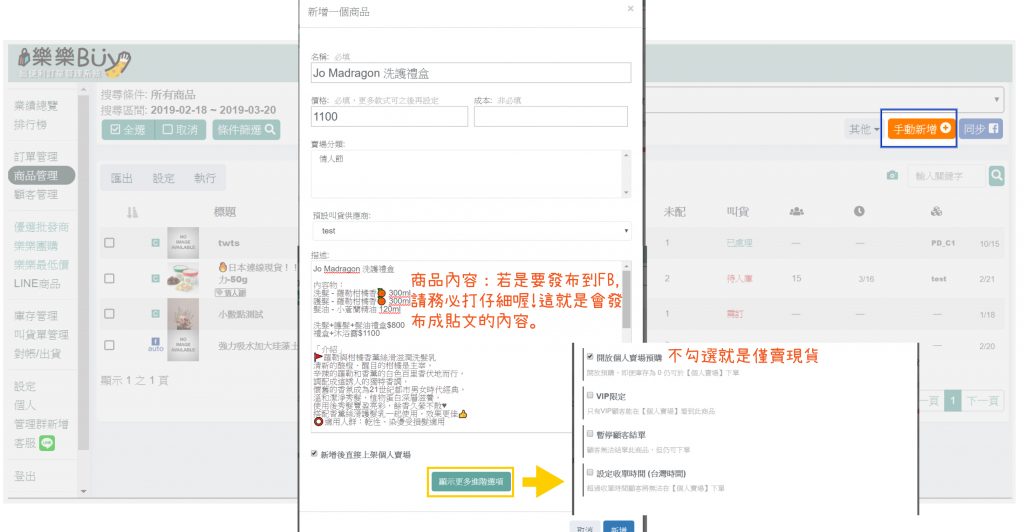Click 登出 to log out
This screenshot has height=532, width=1024.
(25, 476)
